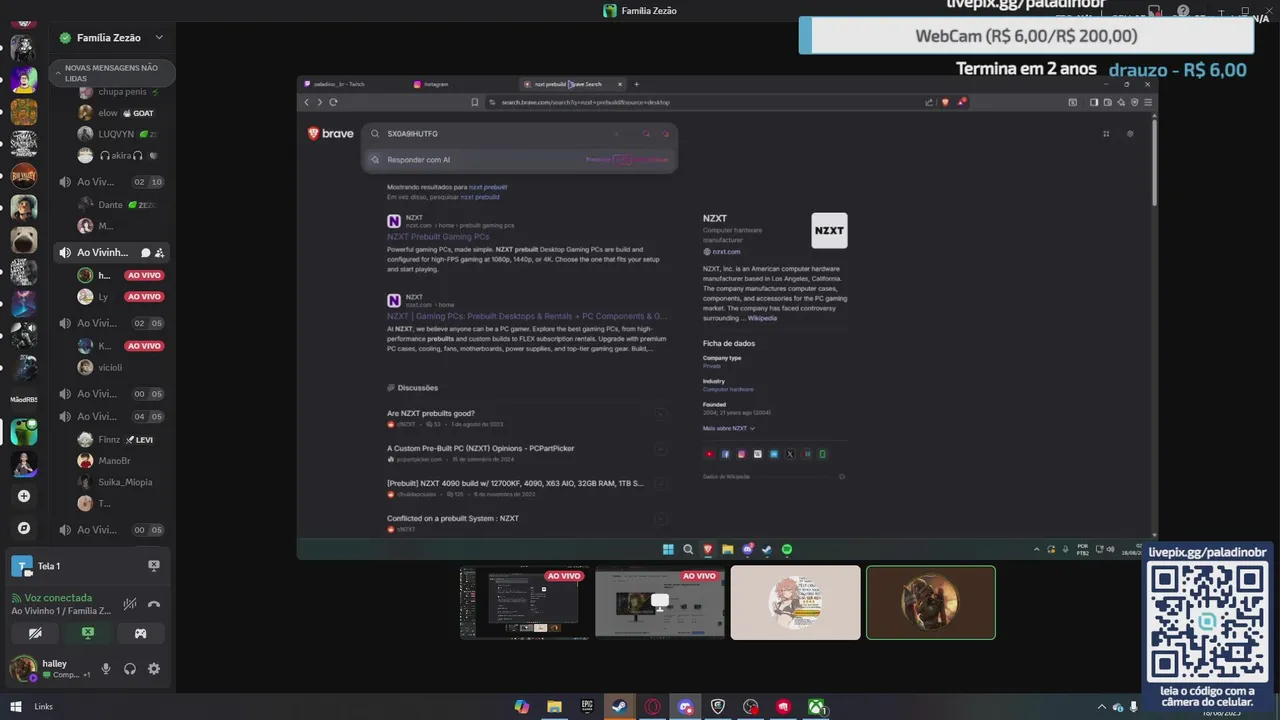This screenshot has width=1280, height=720.
Task: Click Responder com AI bar
Action: pyautogui.click(x=519, y=159)
